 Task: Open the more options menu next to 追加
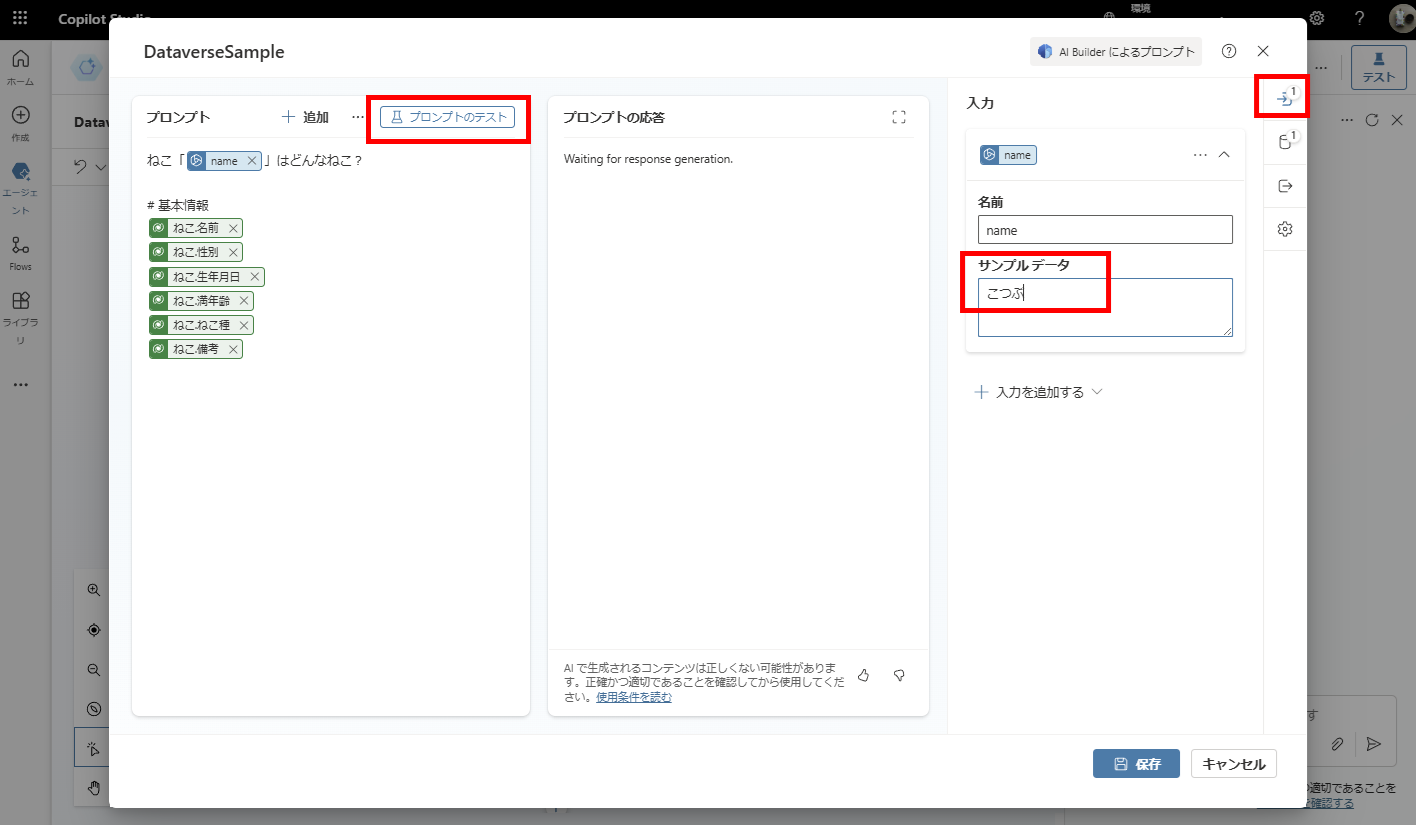pos(357,116)
